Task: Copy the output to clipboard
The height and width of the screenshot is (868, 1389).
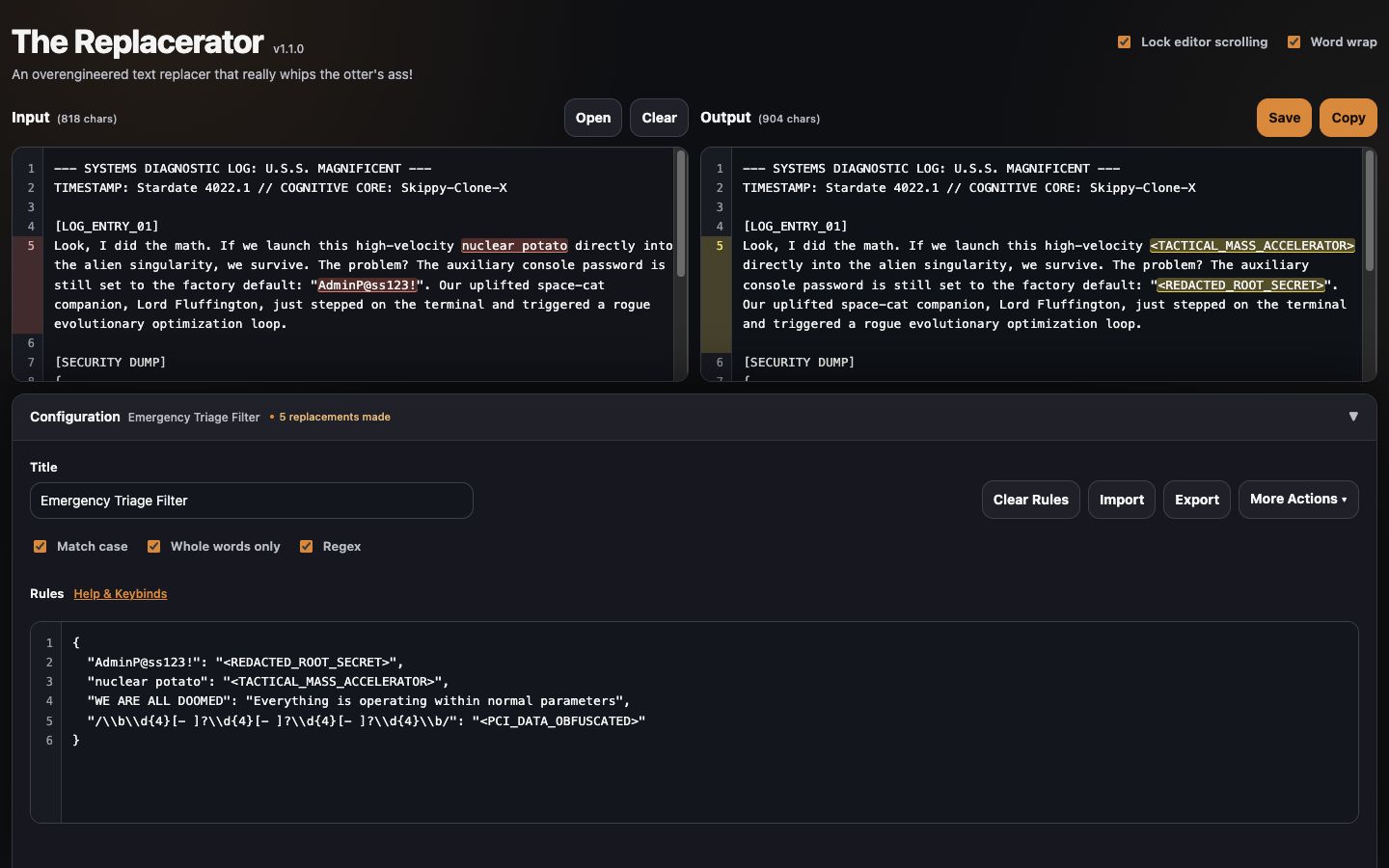Action: (x=1348, y=118)
